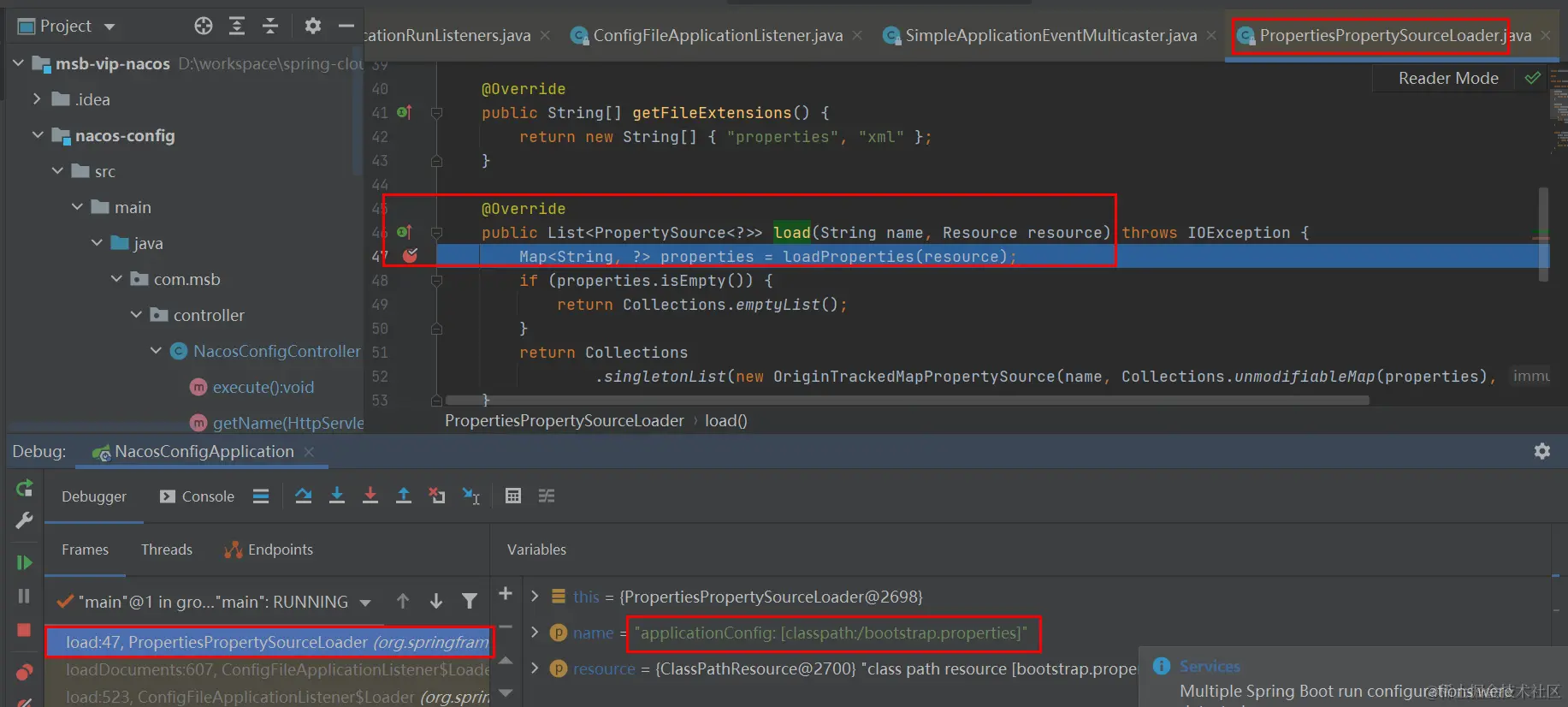Click override gutter icon on line 46
This screenshot has width=1568, height=707.
(405, 232)
